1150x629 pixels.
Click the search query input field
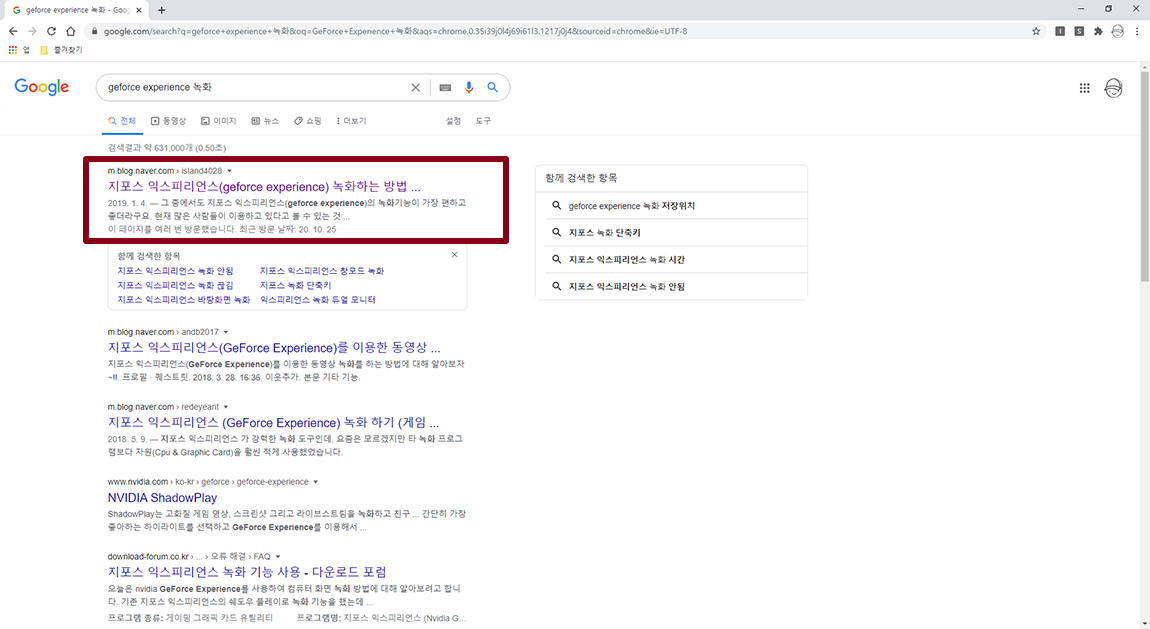click(x=257, y=87)
